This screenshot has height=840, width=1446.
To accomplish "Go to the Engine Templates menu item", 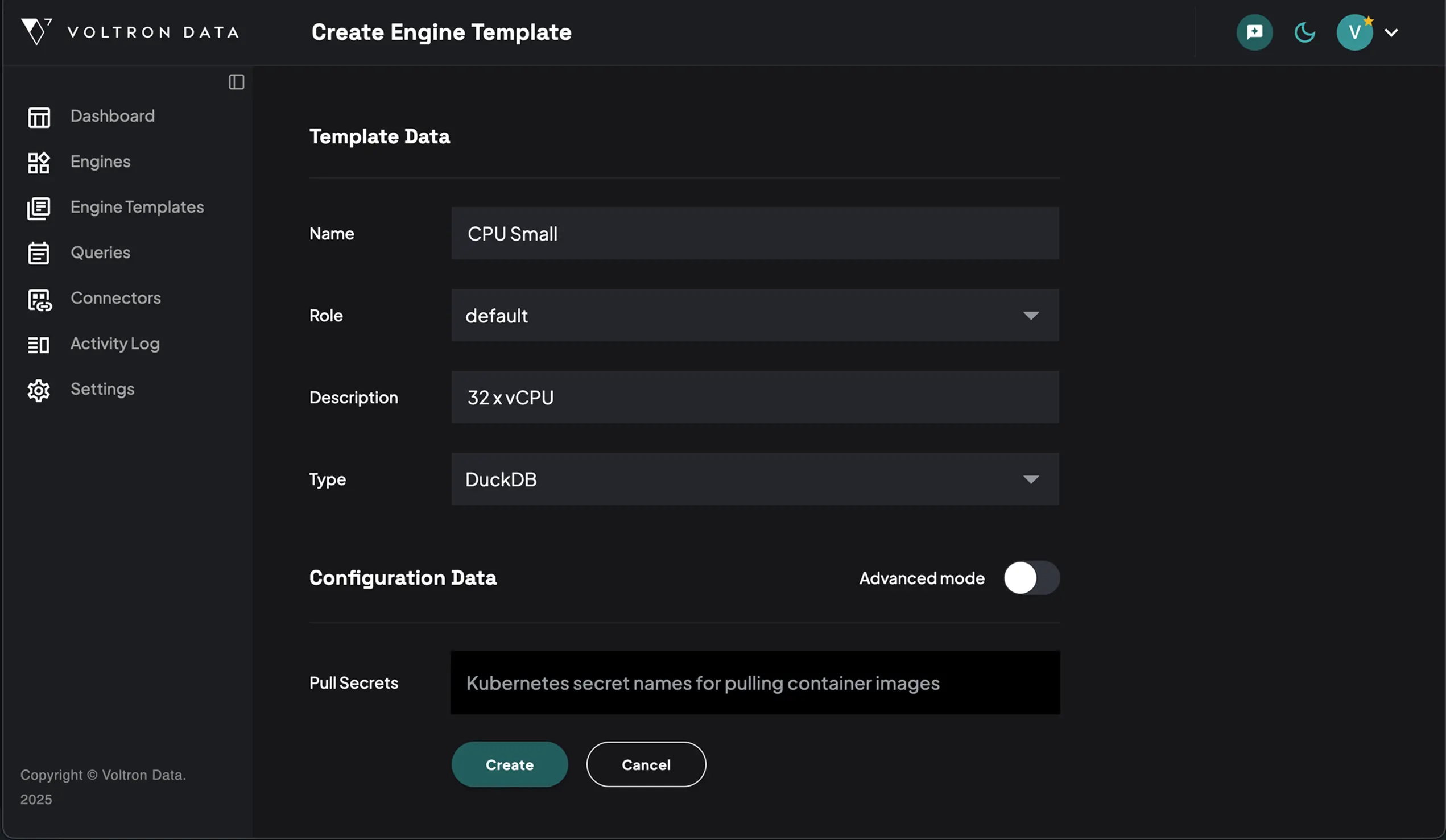I will click(137, 207).
